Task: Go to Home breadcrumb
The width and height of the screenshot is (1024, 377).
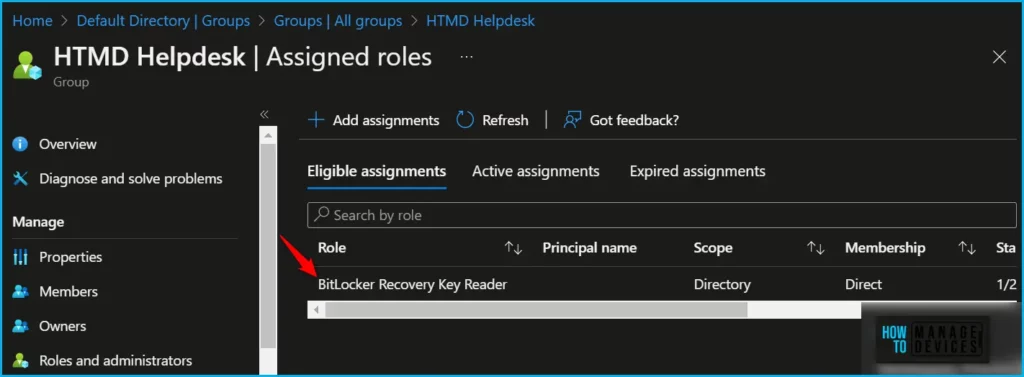Action: click(x=32, y=21)
